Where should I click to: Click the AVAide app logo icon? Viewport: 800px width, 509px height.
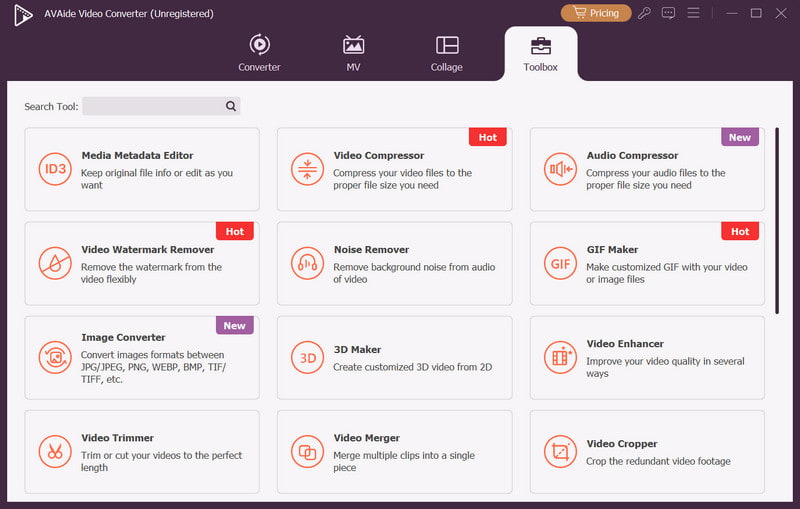(x=23, y=14)
